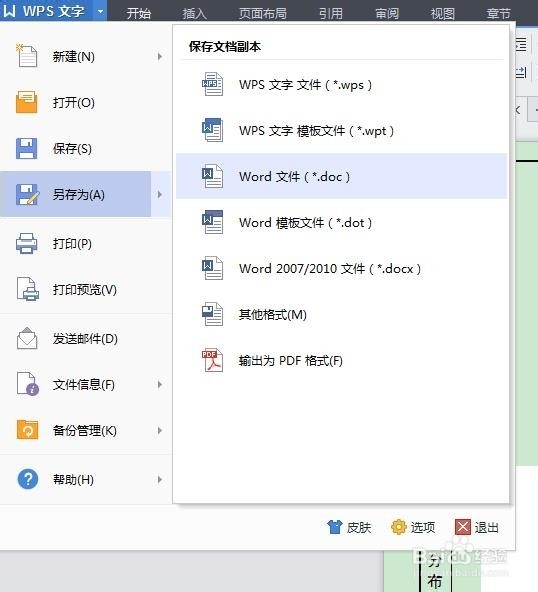The height and width of the screenshot is (592, 538).
Task: Expand the 帮助(H) submenu arrow
Action: [160, 479]
